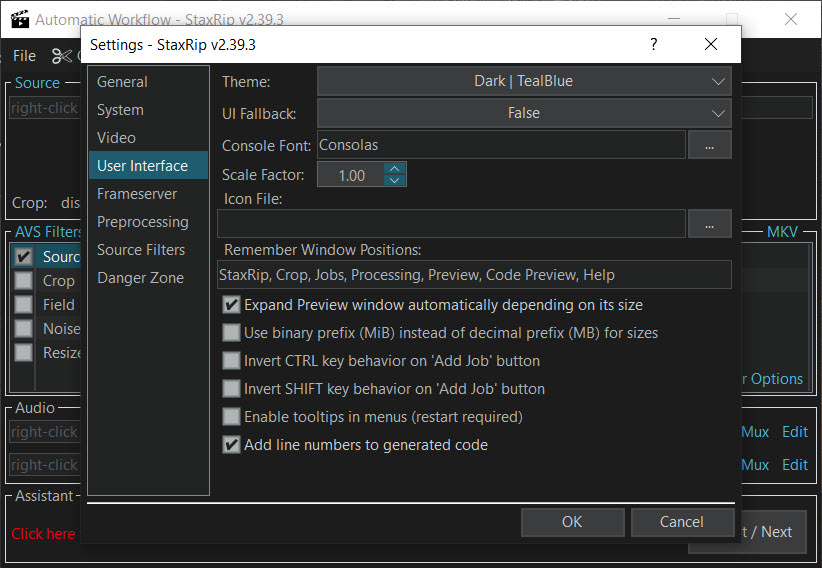The width and height of the screenshot is (822, 568).
Task: Browse for an Icon File
Action: (x=709, y=224)
